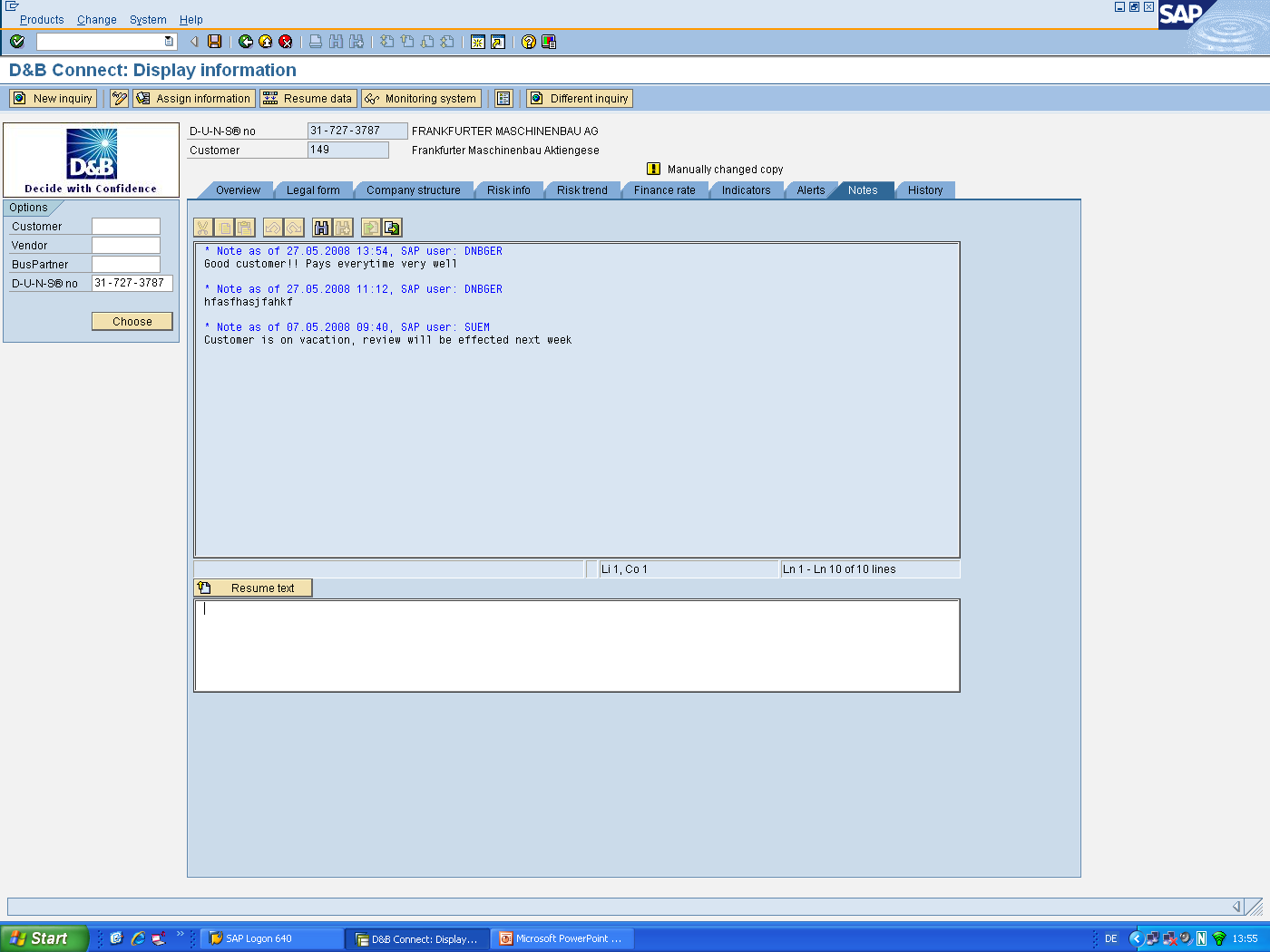Click the Cut scissors icon in notes editor
1270x952 pixels.
click(203, 228)
